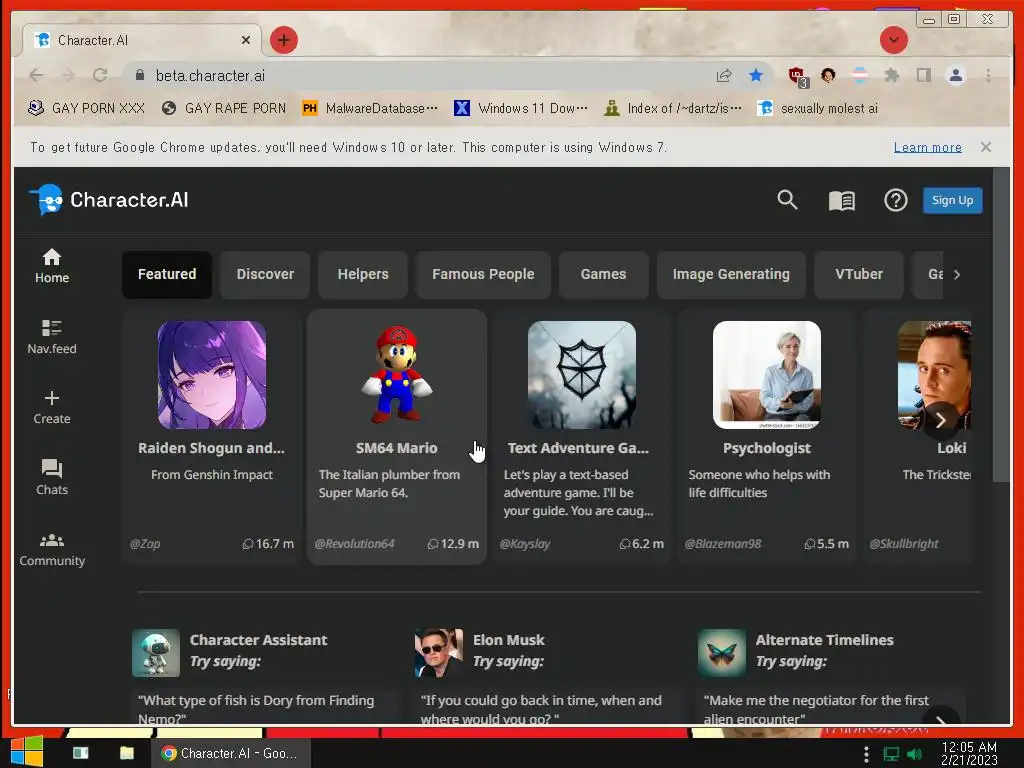Advance the featured carousel with the next arrow
This screenshot has width=1024, height=768.
940,420
